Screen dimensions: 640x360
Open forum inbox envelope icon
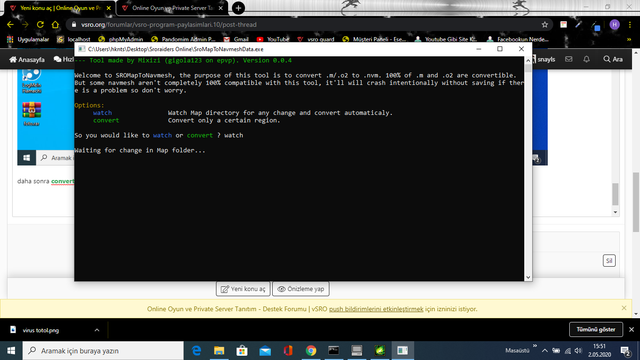(x=569, y=59)
